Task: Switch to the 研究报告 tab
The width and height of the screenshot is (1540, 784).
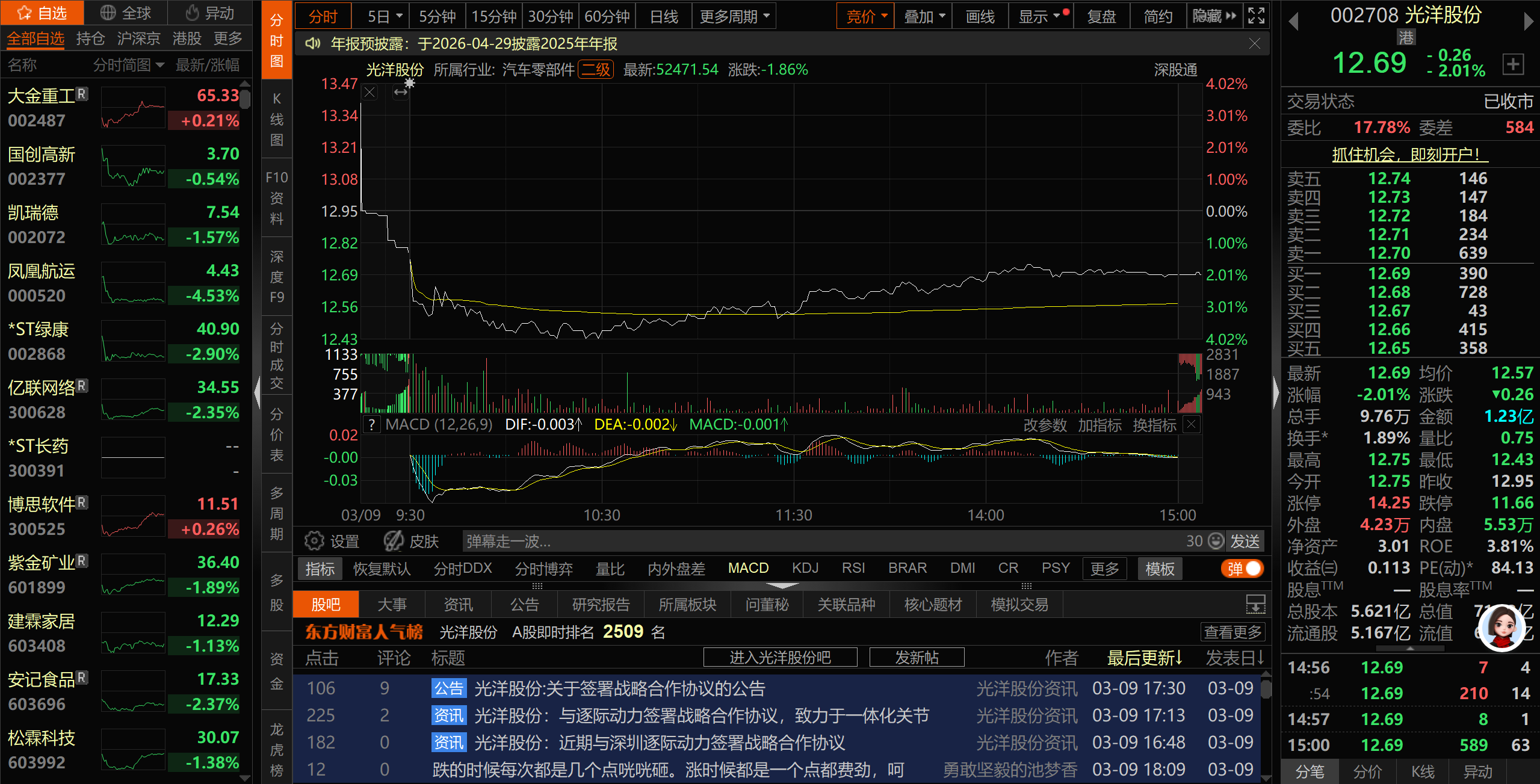Action: 601,604
